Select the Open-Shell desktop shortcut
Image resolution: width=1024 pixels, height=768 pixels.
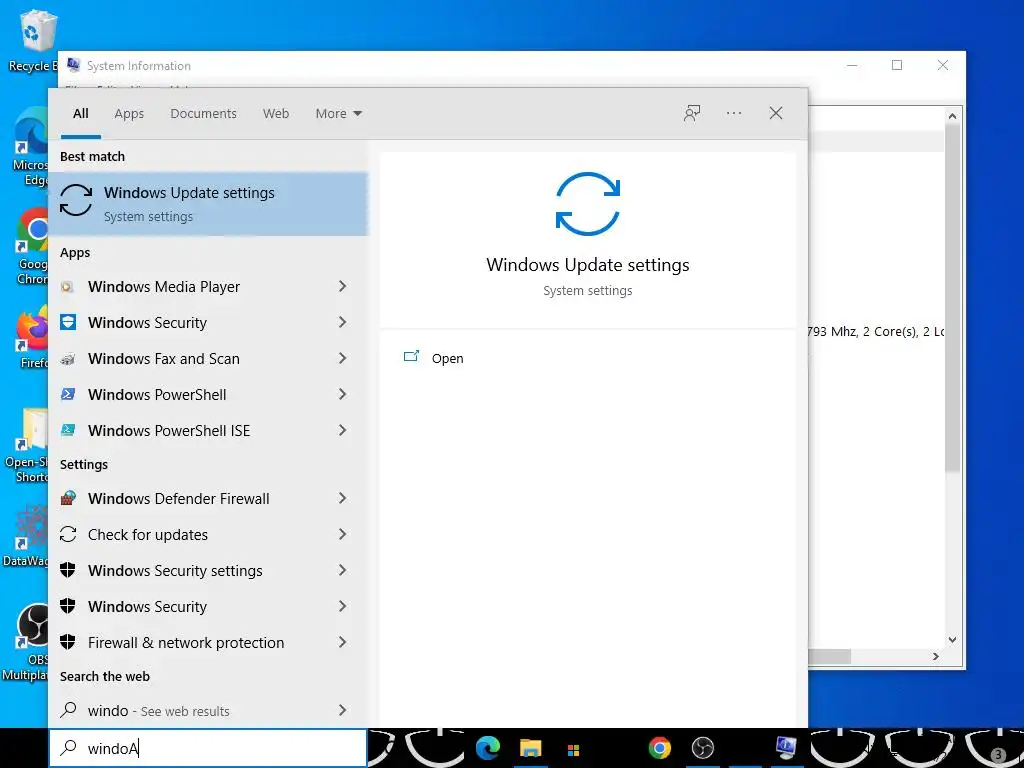coord(26,445)
